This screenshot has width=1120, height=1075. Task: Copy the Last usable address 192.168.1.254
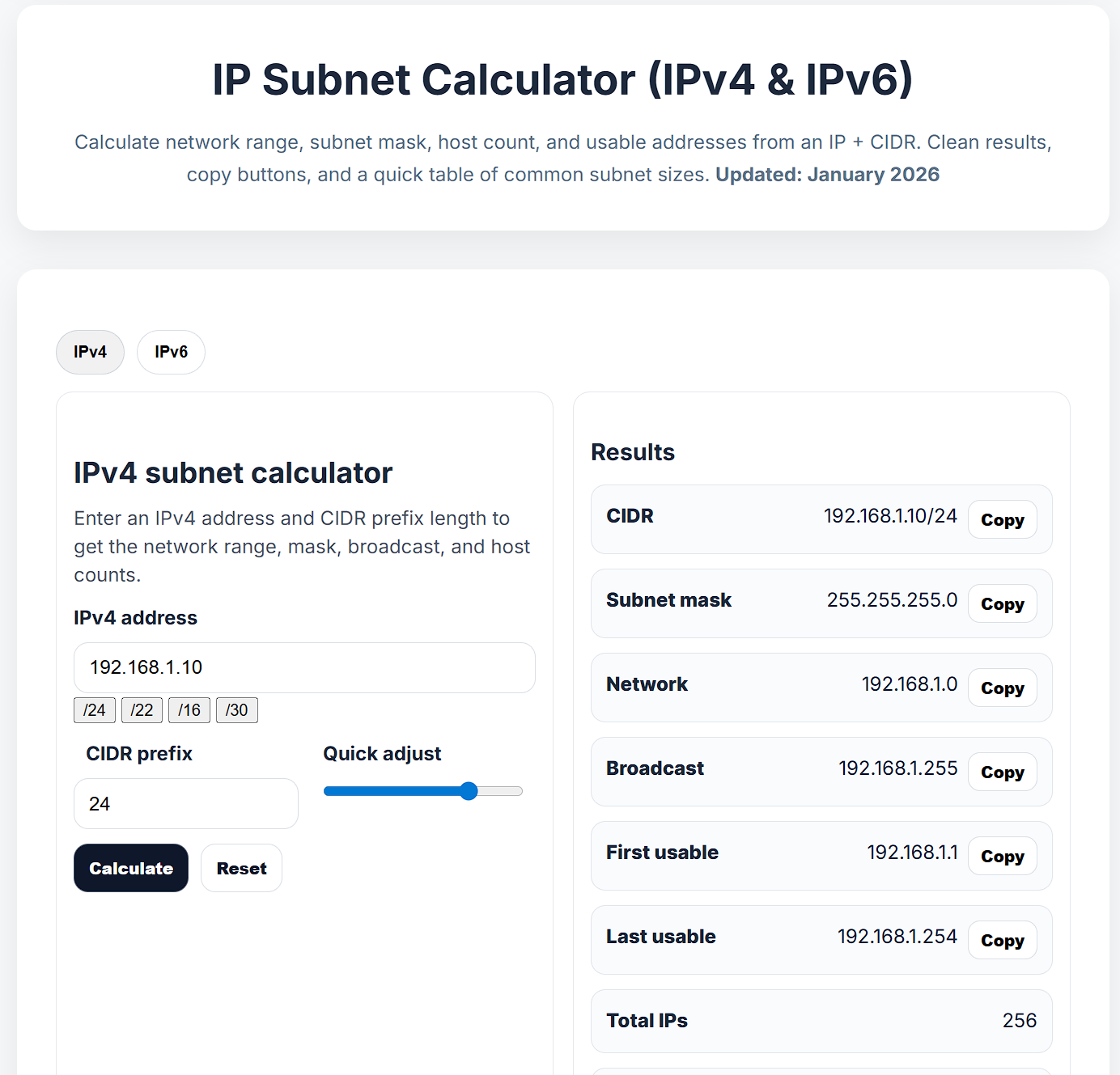coord(1002,940)
